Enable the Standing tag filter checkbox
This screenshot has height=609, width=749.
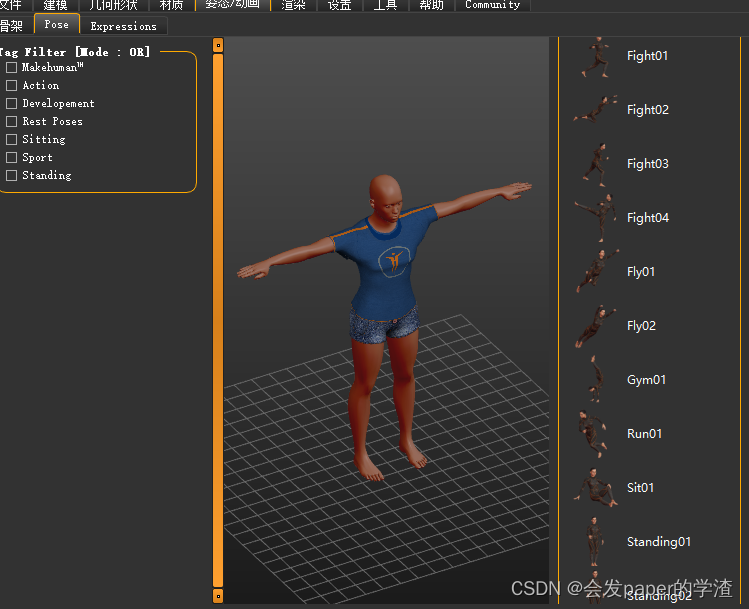click(11, 175)
